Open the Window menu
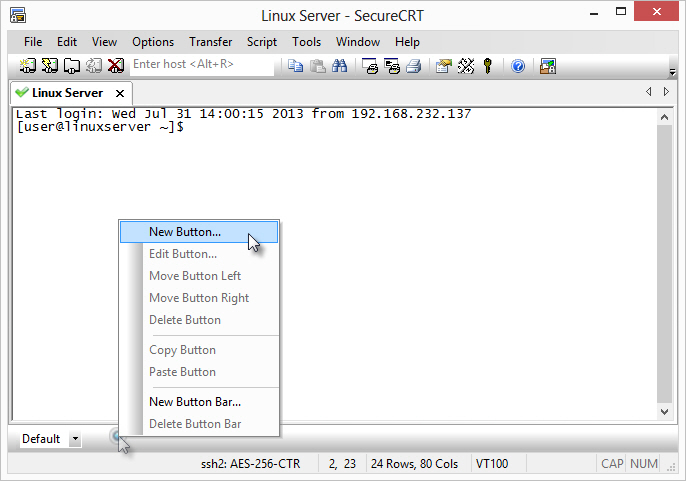This screenshot has height=481, width=686. pyautogui.click(x=358, y=42)
